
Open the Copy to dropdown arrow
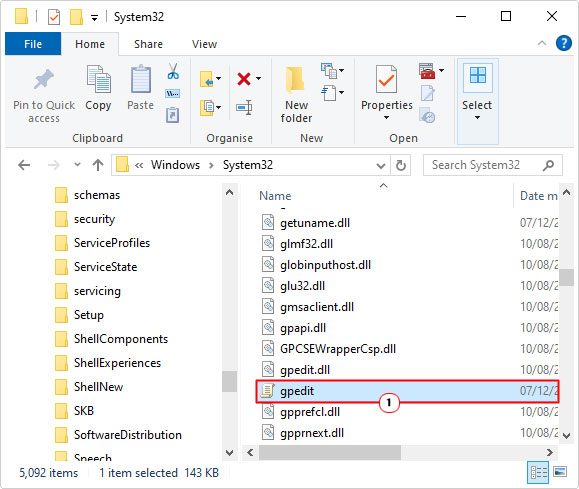219,107
